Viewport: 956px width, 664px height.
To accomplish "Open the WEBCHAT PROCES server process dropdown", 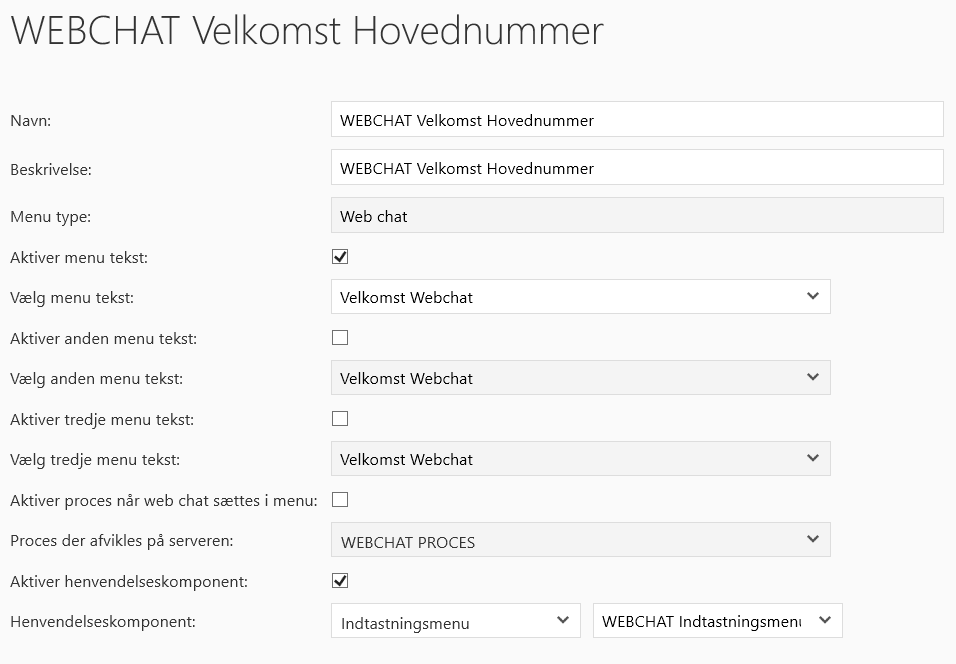I will coord(580,541).
